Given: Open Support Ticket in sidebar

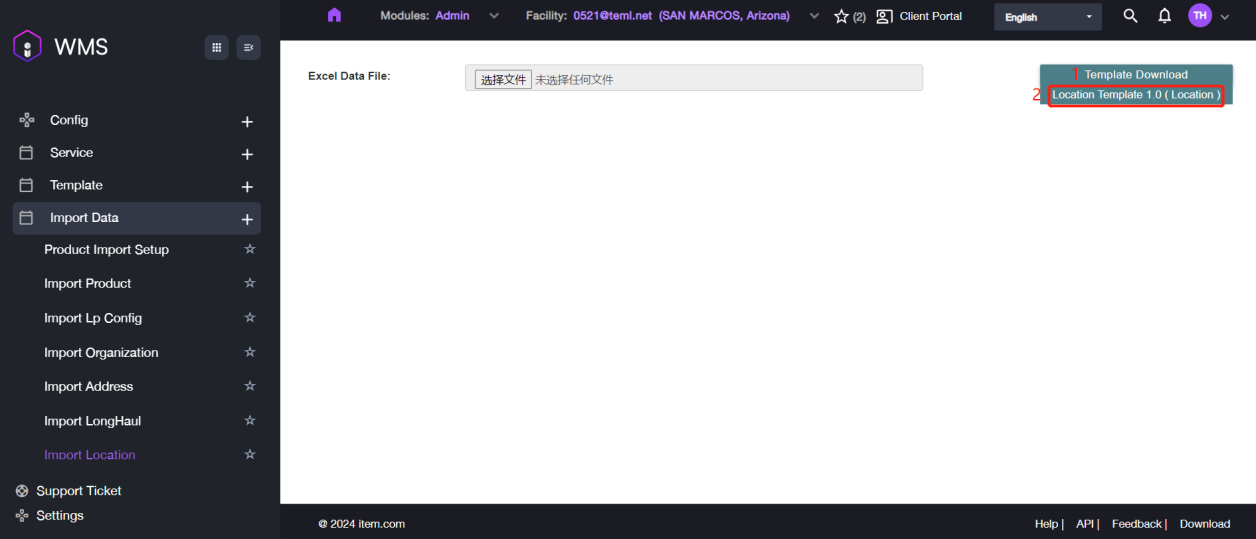Looking at the screenshot, I should point(78,491).
